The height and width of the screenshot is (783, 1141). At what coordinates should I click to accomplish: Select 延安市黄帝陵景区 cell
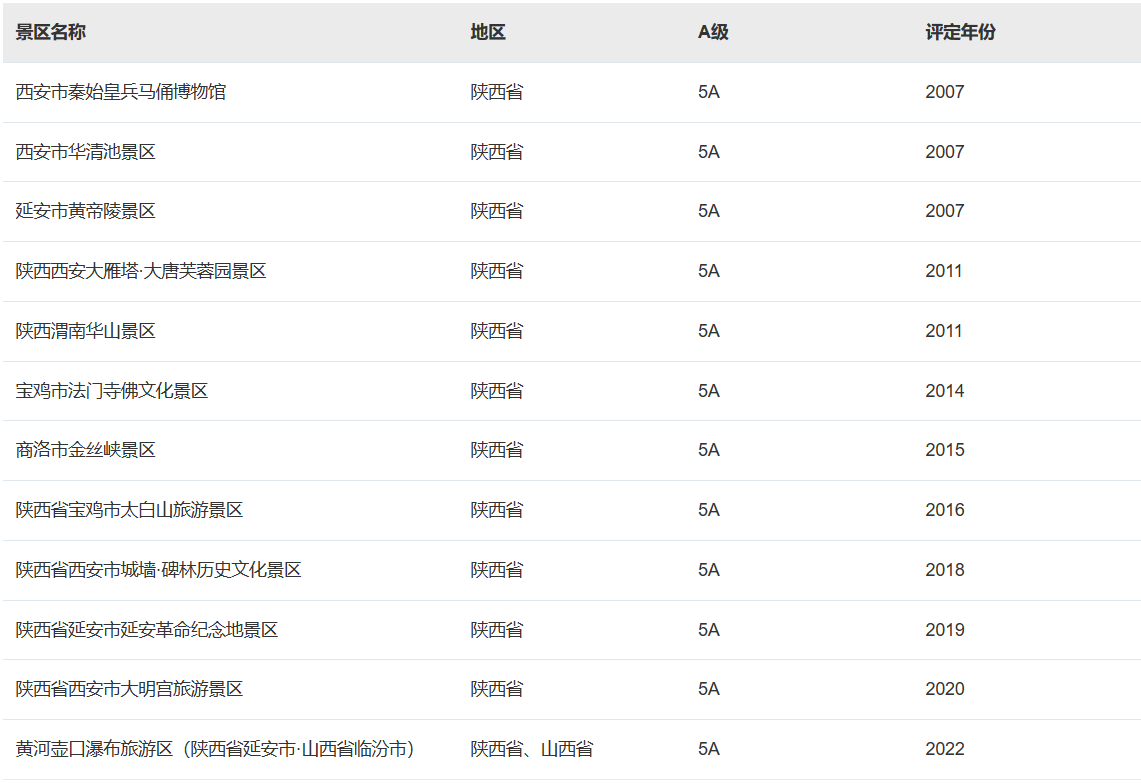86,211
